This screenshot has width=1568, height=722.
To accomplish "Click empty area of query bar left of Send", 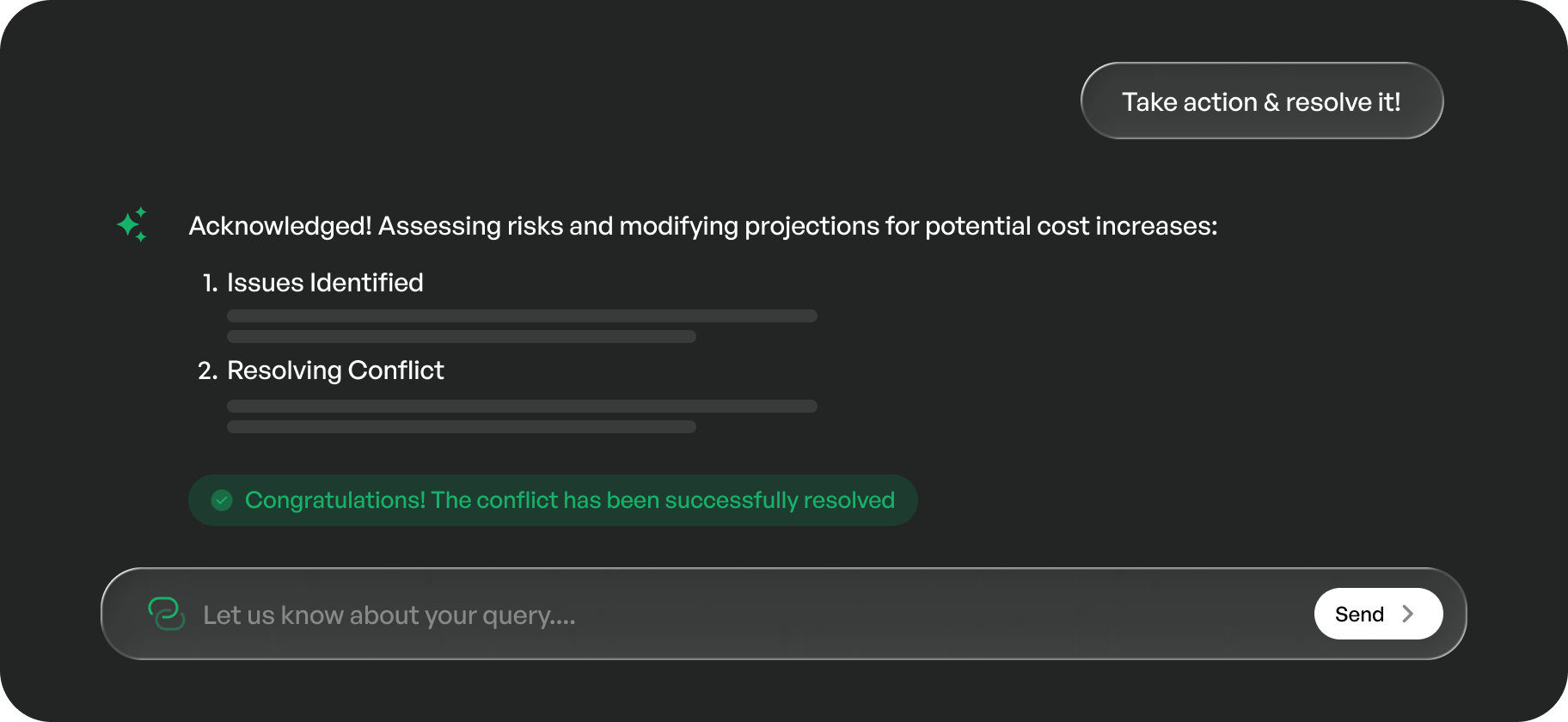I will (x=946, y=615).
